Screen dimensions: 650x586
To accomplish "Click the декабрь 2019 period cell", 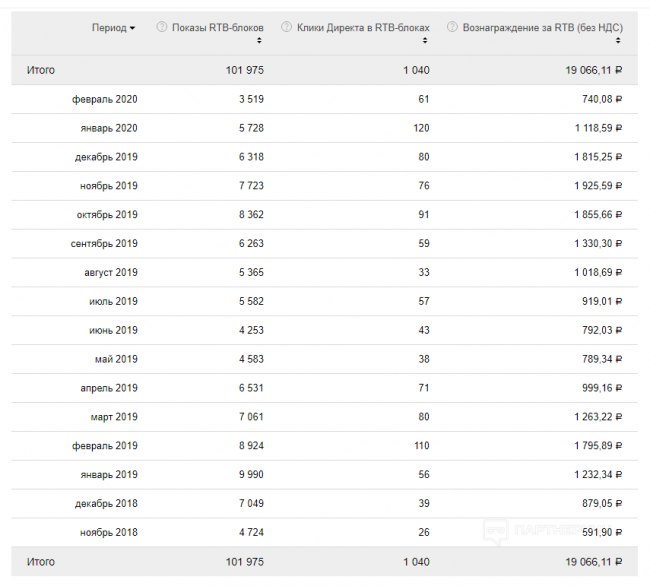I will point(106,157).
